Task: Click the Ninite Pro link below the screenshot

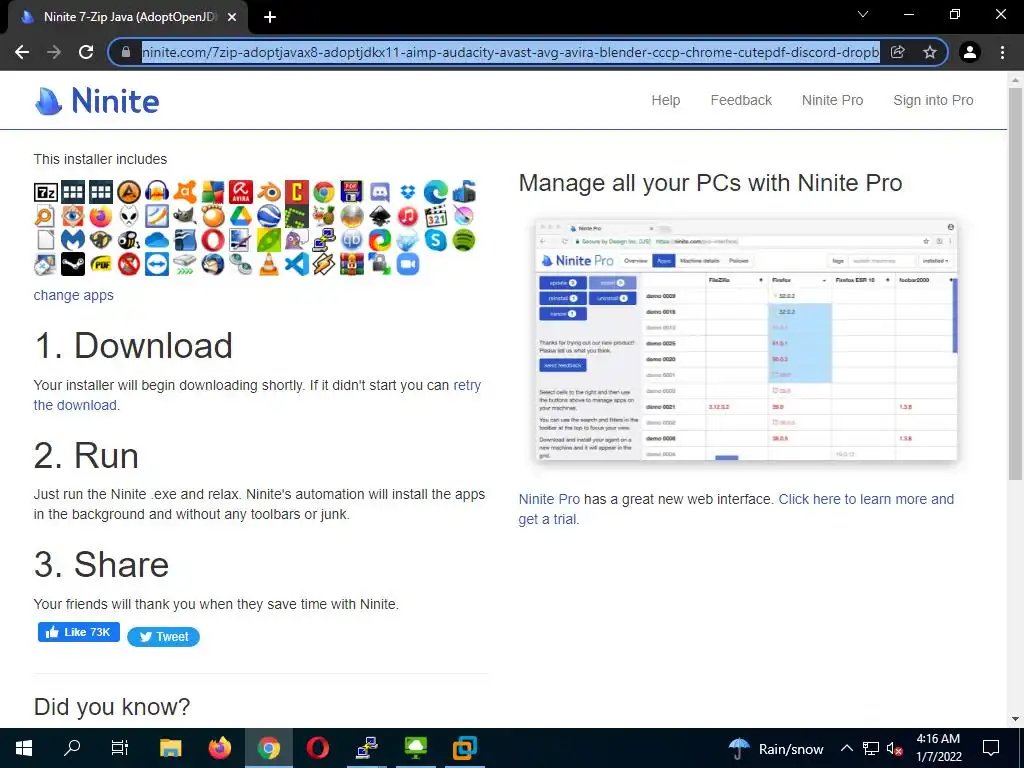Action: point(549,499)
